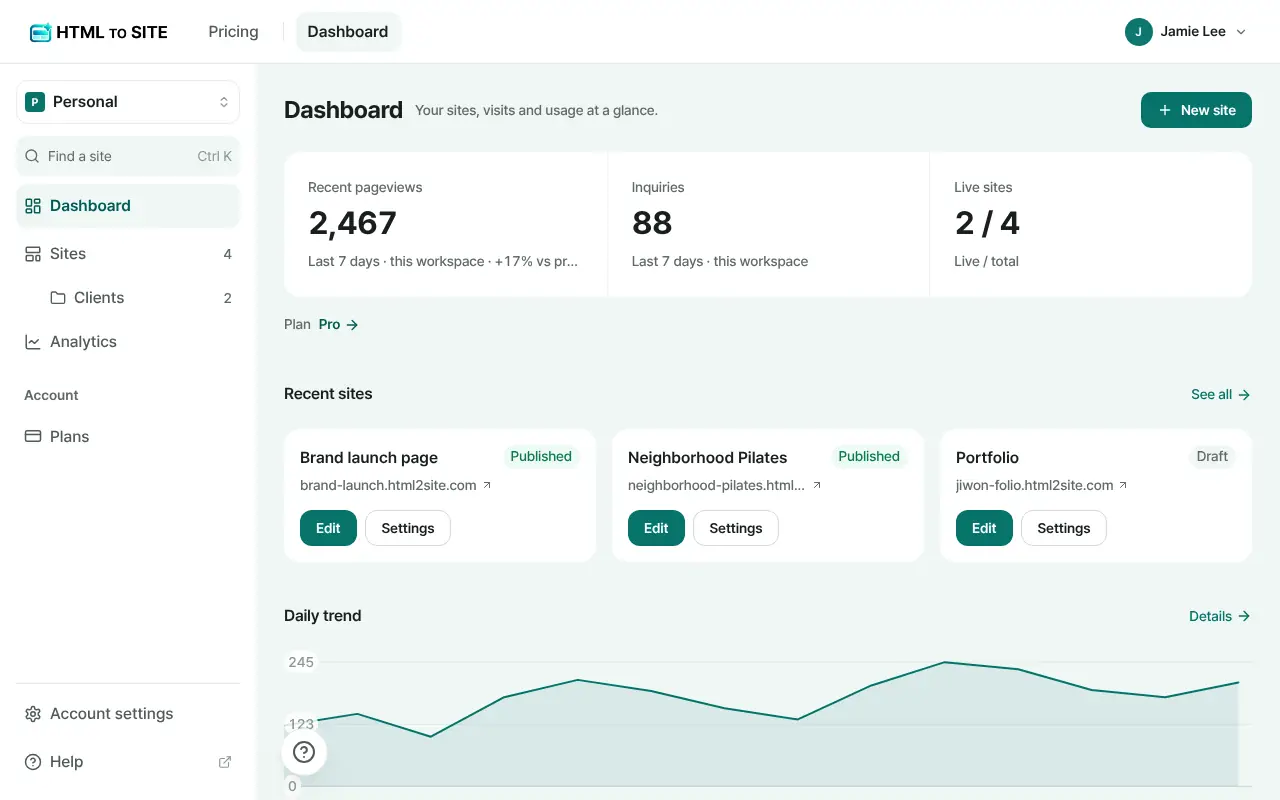Viewport: 1280px width, 800px height.
Task: Open Dashboard in the sidebar
Action: 128,206
